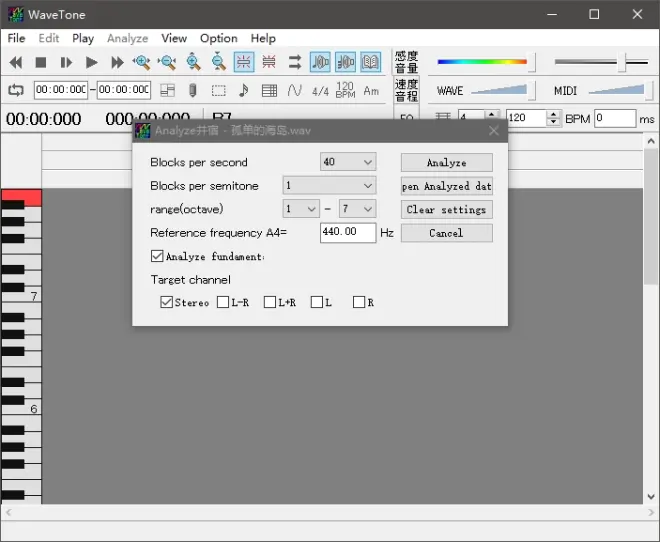Click the MIDI volume slider
Screen dimensions: 660x542
pyautogui.click(x=621, y=90)
